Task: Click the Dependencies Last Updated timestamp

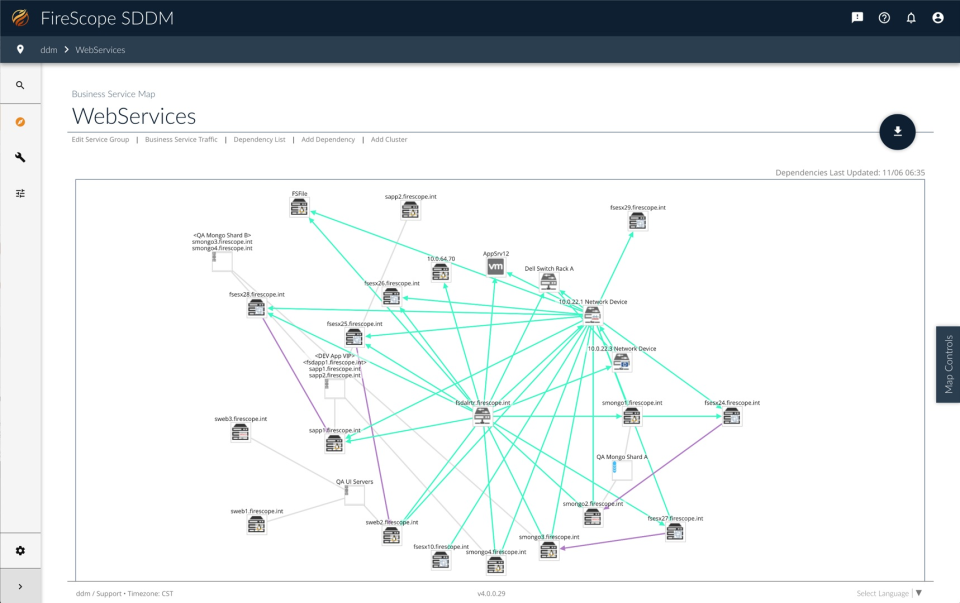Action: coord(850,173)
